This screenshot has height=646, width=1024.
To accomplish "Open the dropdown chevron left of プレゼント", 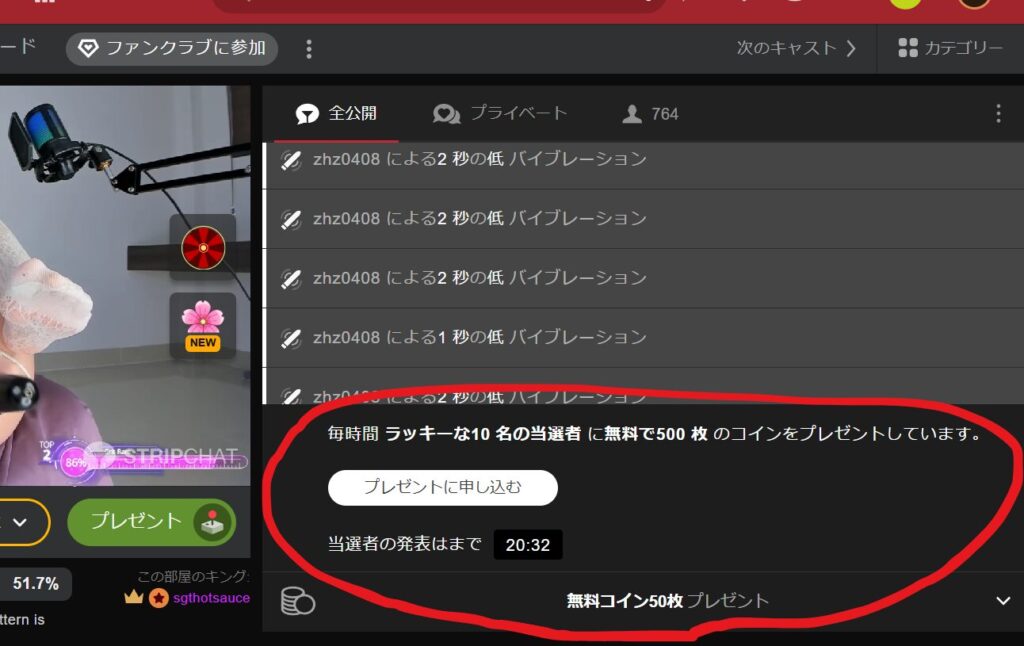I will coord(22,521).
